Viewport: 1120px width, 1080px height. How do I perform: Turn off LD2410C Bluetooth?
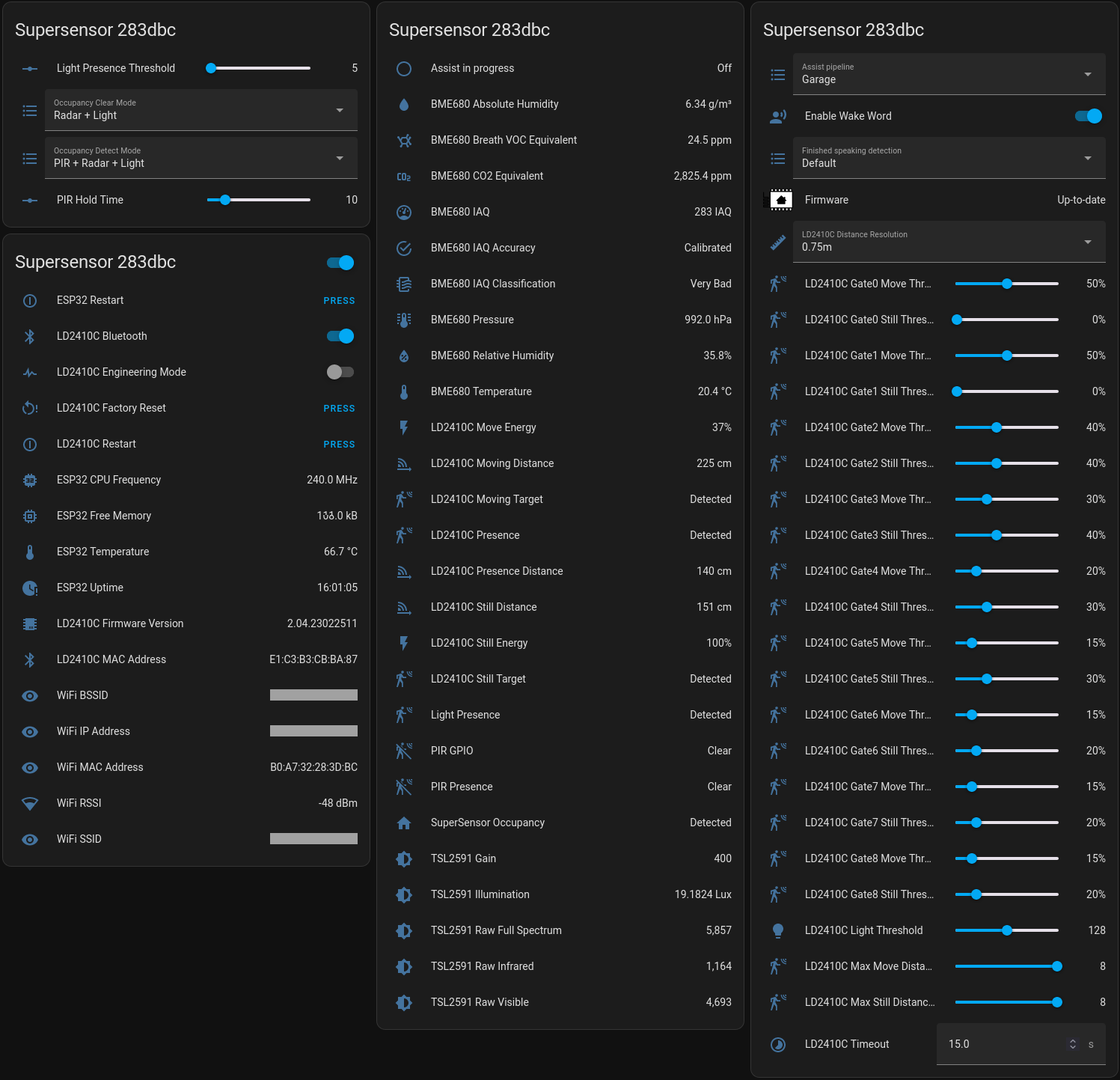[x=340, y=336]
